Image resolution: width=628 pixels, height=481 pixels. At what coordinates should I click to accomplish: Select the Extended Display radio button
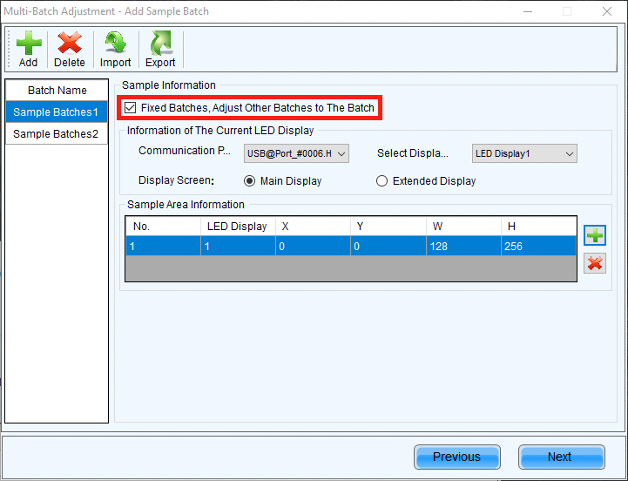pyautogui.click(x=382, y=181)
